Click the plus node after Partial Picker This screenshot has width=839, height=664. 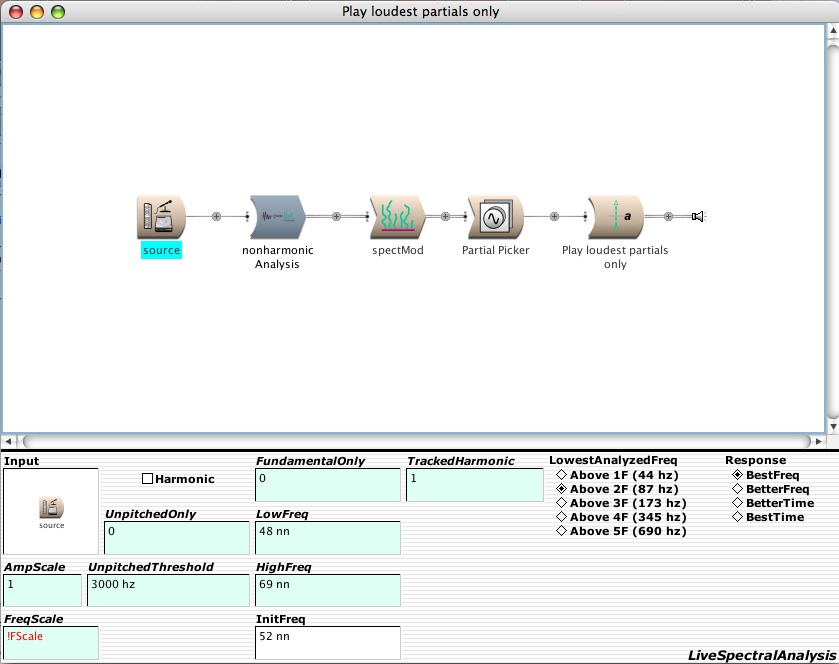coord(554,216)
